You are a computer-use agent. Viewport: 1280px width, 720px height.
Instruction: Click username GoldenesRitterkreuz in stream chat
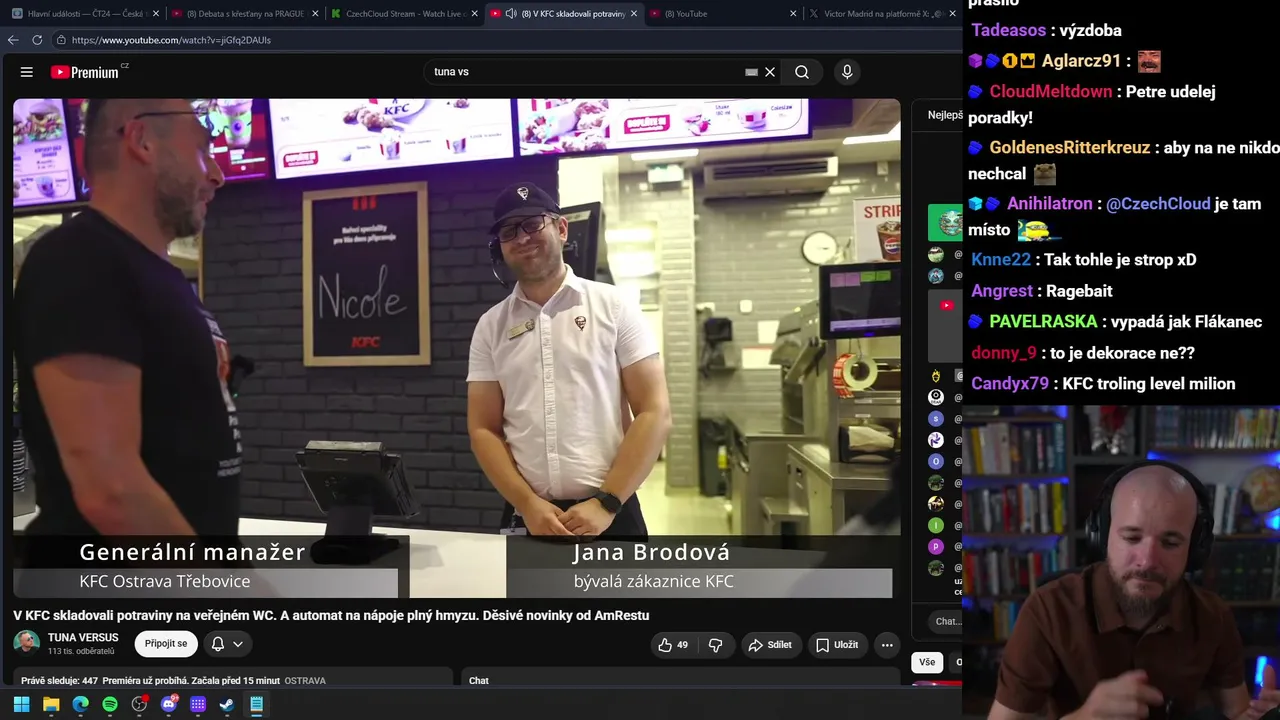(1070, 147)
